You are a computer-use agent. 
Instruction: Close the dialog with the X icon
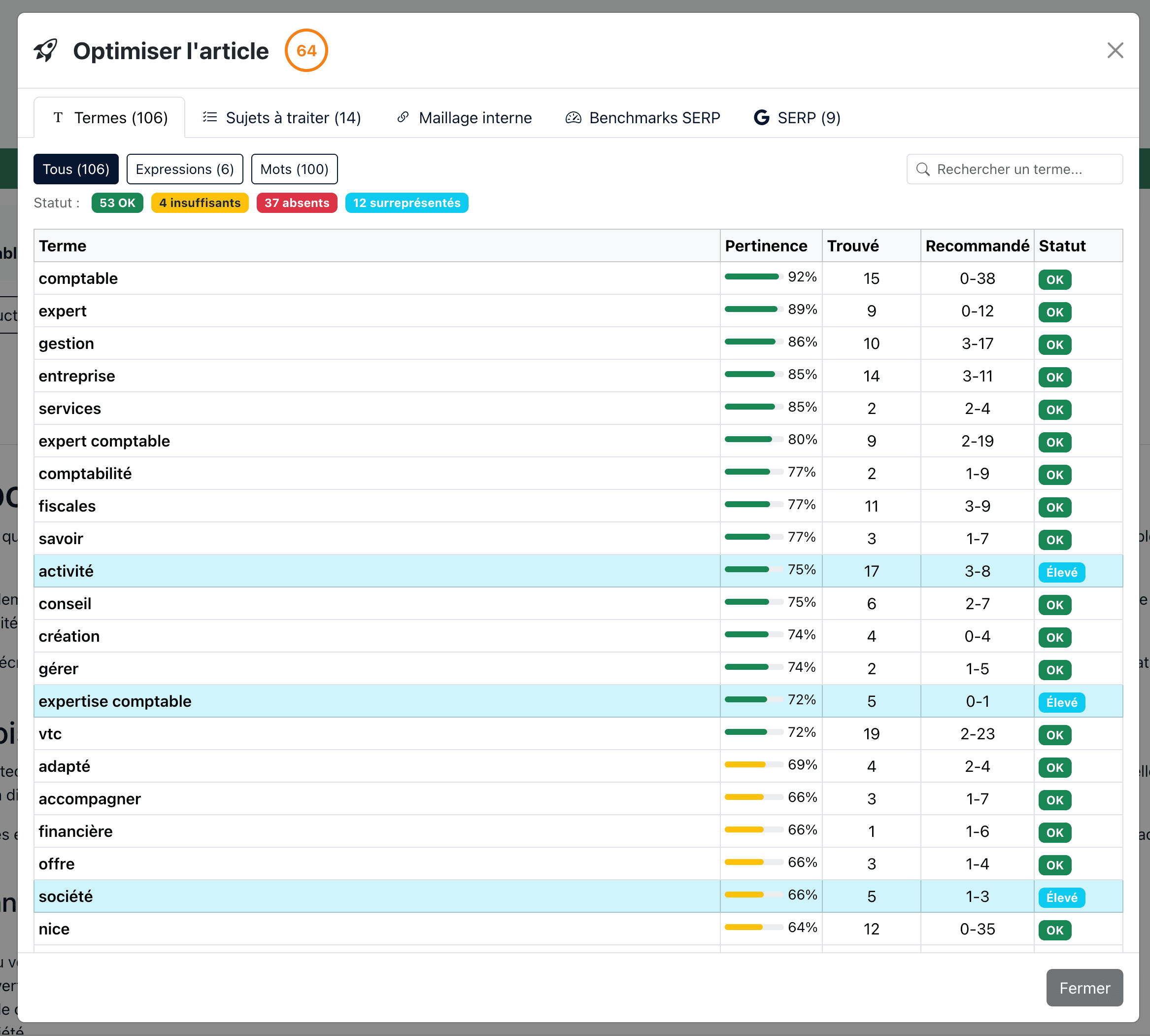tap(1115, 50)
